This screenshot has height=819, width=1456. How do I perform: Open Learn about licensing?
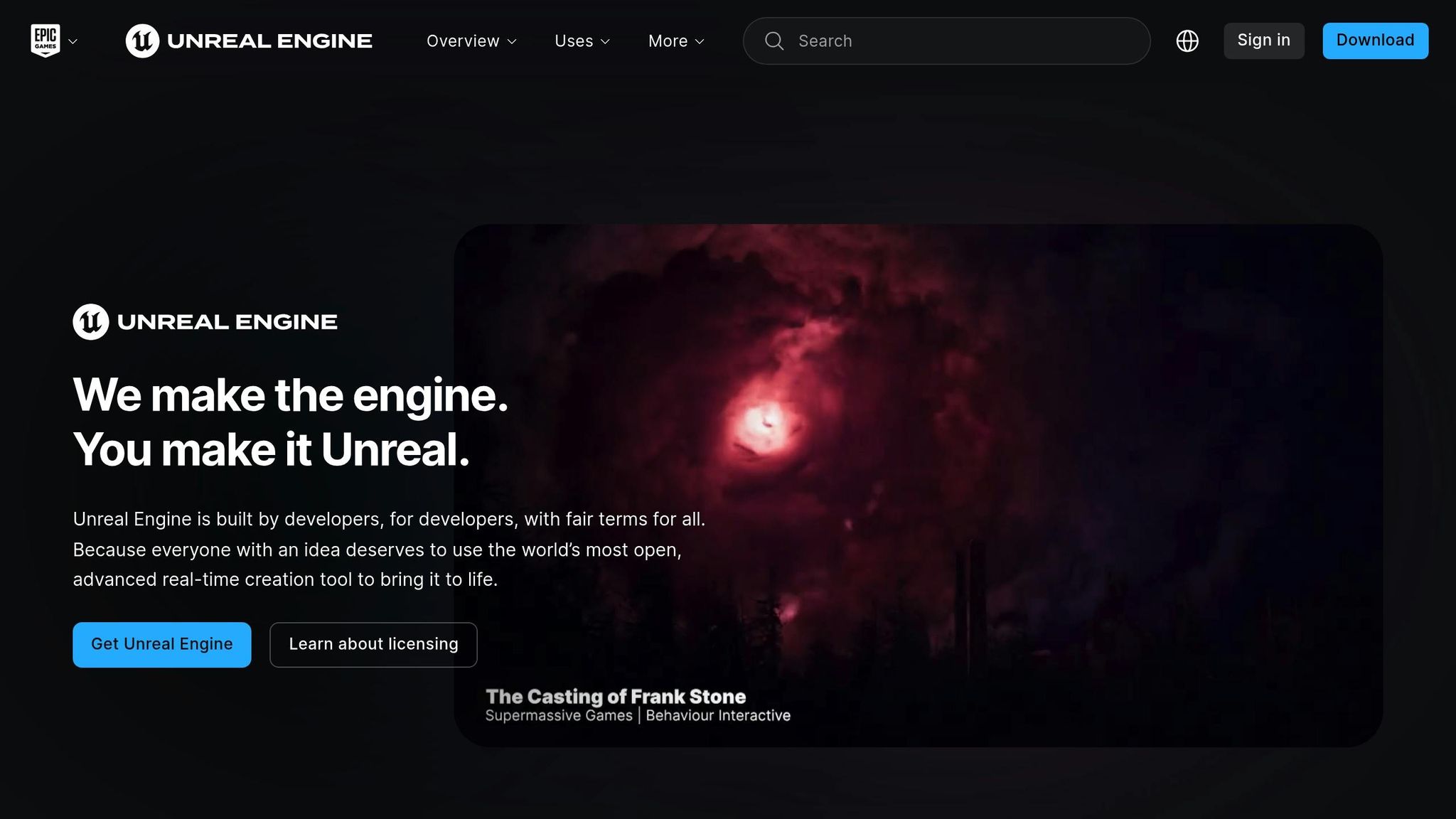(373, 644)
